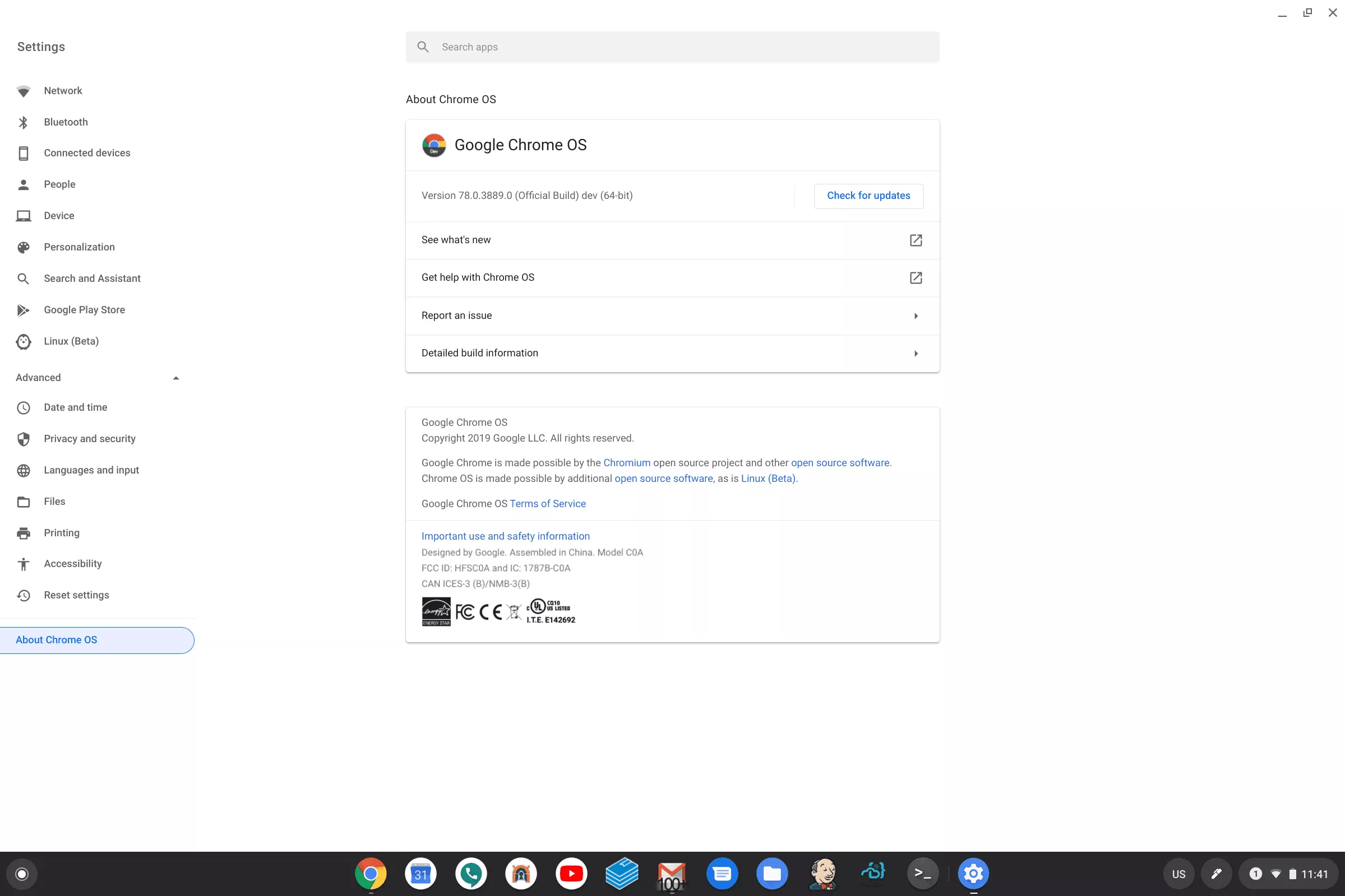Viewport: 1345px width, 896px height.
Task: Click the Accessibility figure icon
Action: point(23,564)
